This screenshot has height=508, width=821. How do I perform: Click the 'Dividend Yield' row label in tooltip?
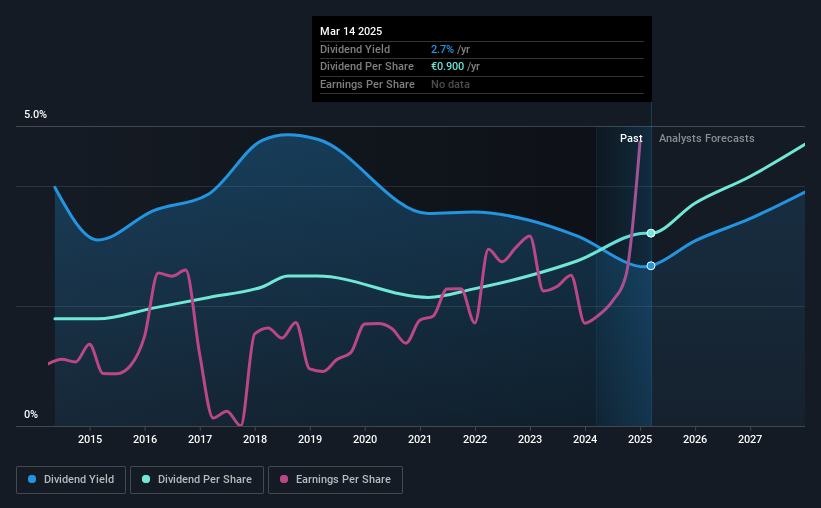[x=355, y=49]
